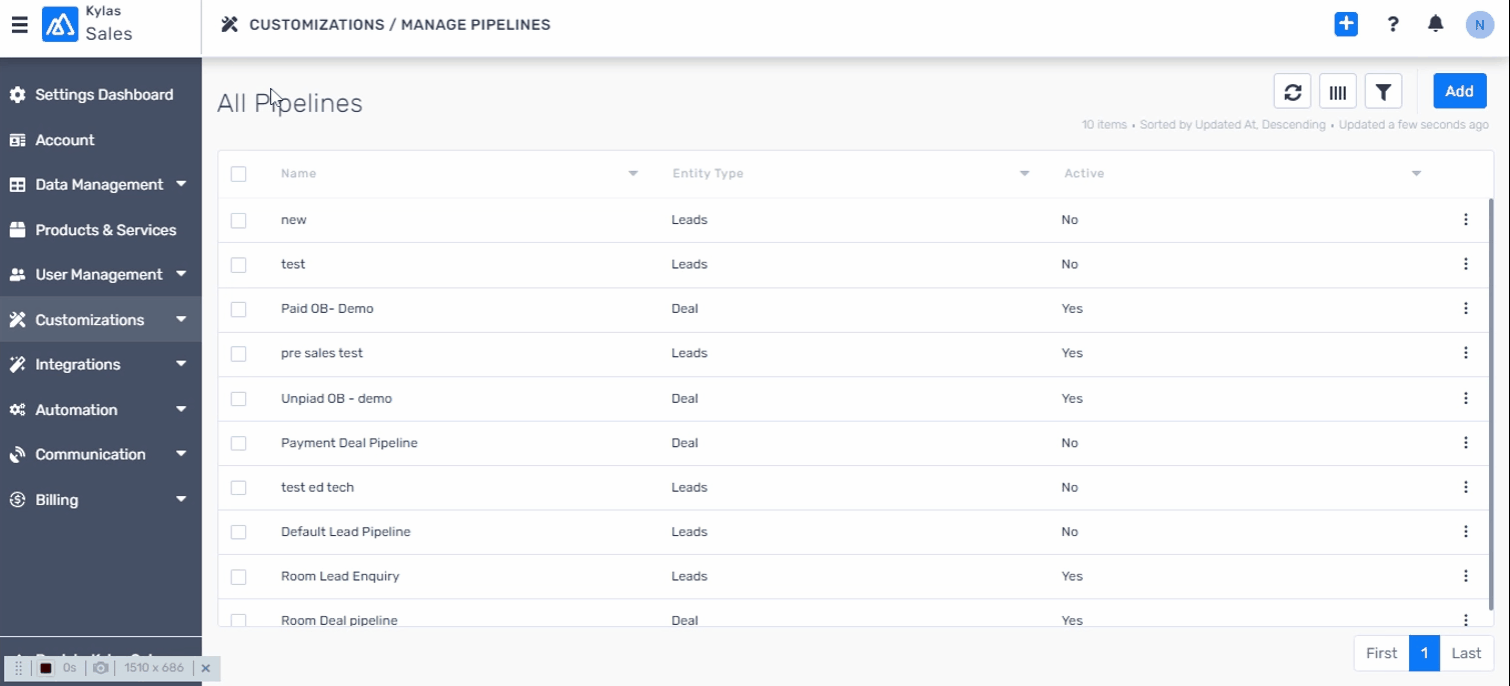
Task: Open the notifications bell
Action: (1435, 24)
